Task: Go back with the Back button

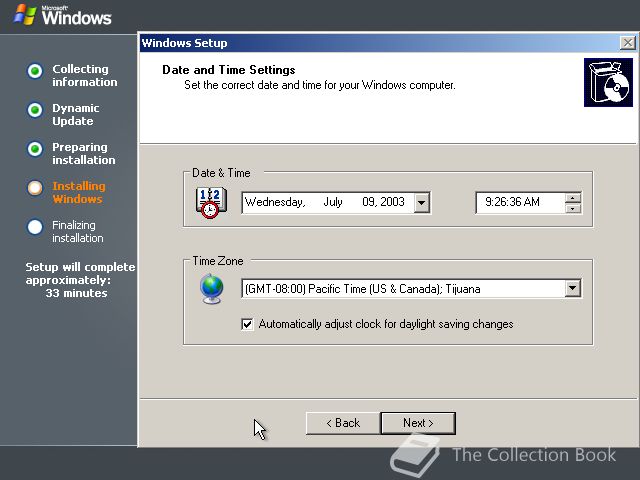Action: 343,423
